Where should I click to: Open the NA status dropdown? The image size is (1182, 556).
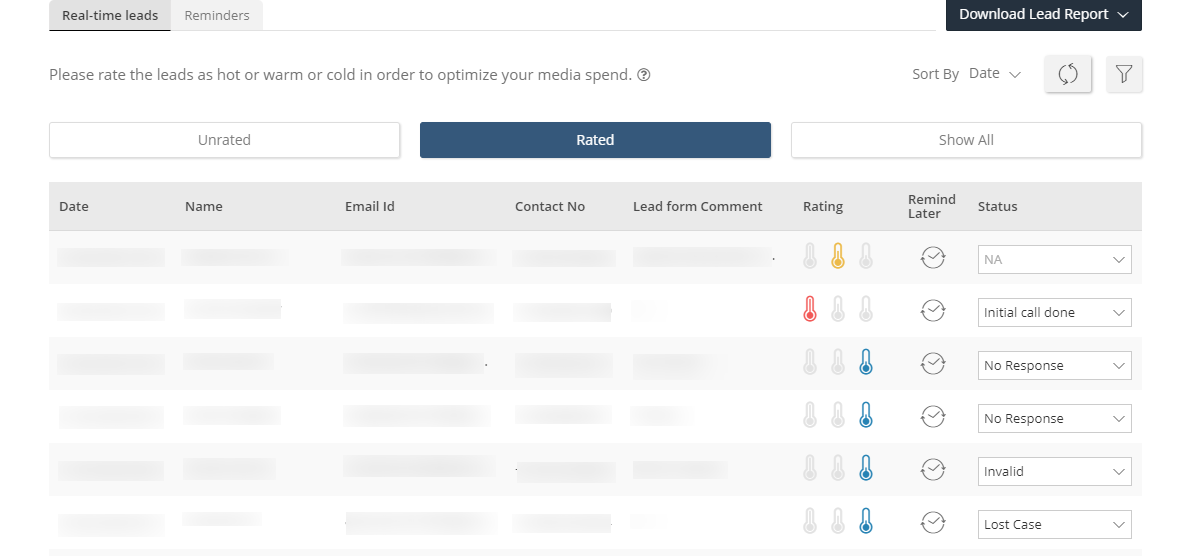click(1054, 259)
